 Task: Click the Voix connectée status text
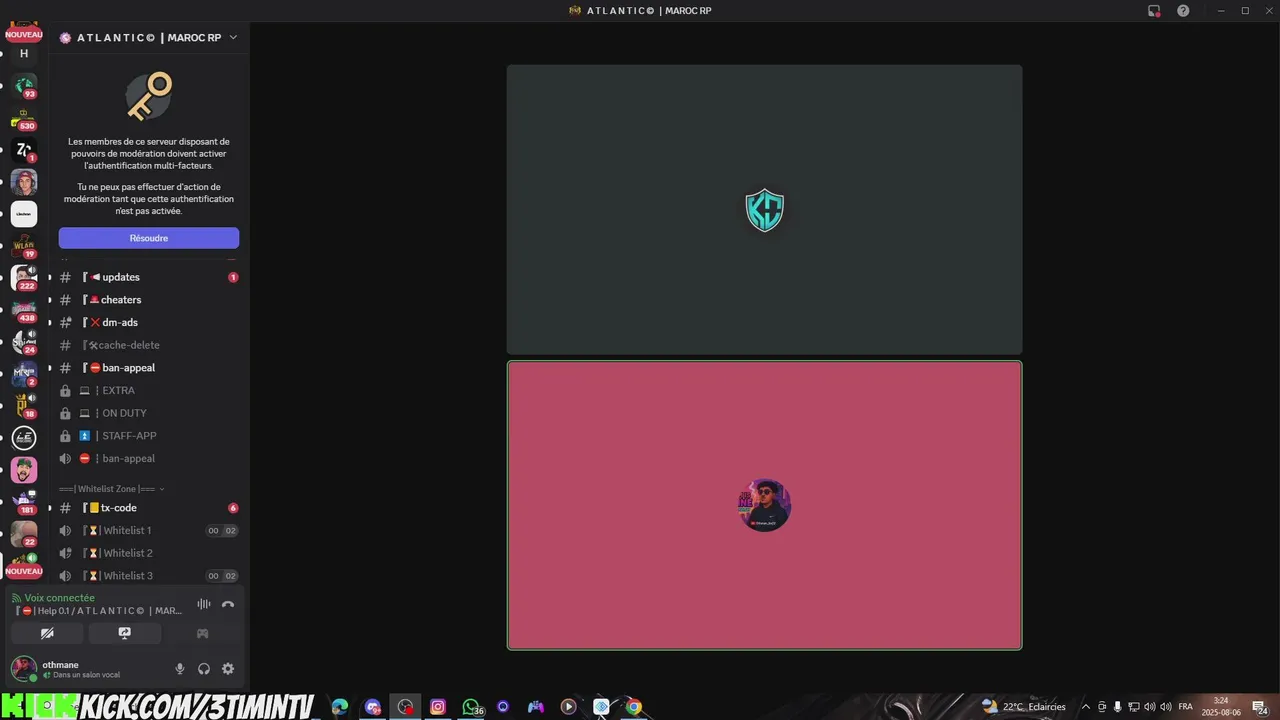pos(59,598)
